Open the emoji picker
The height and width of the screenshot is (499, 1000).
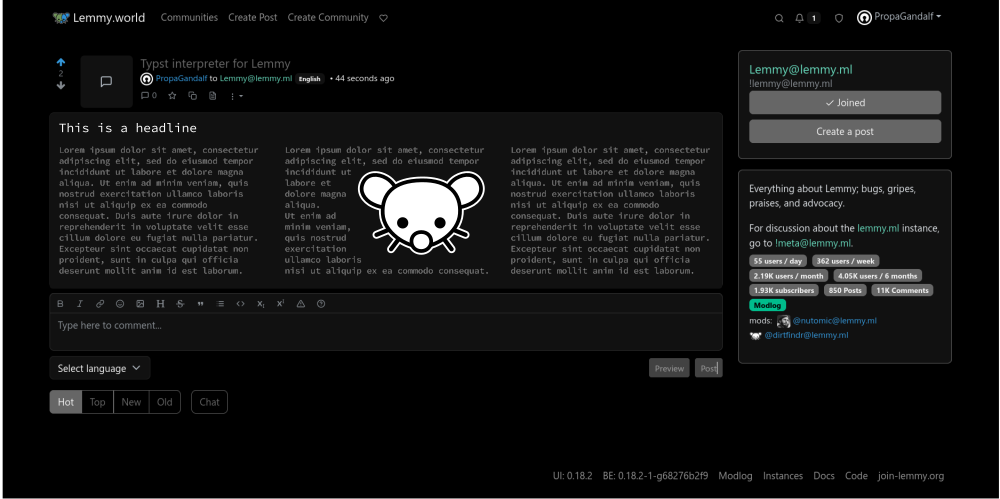120,304
